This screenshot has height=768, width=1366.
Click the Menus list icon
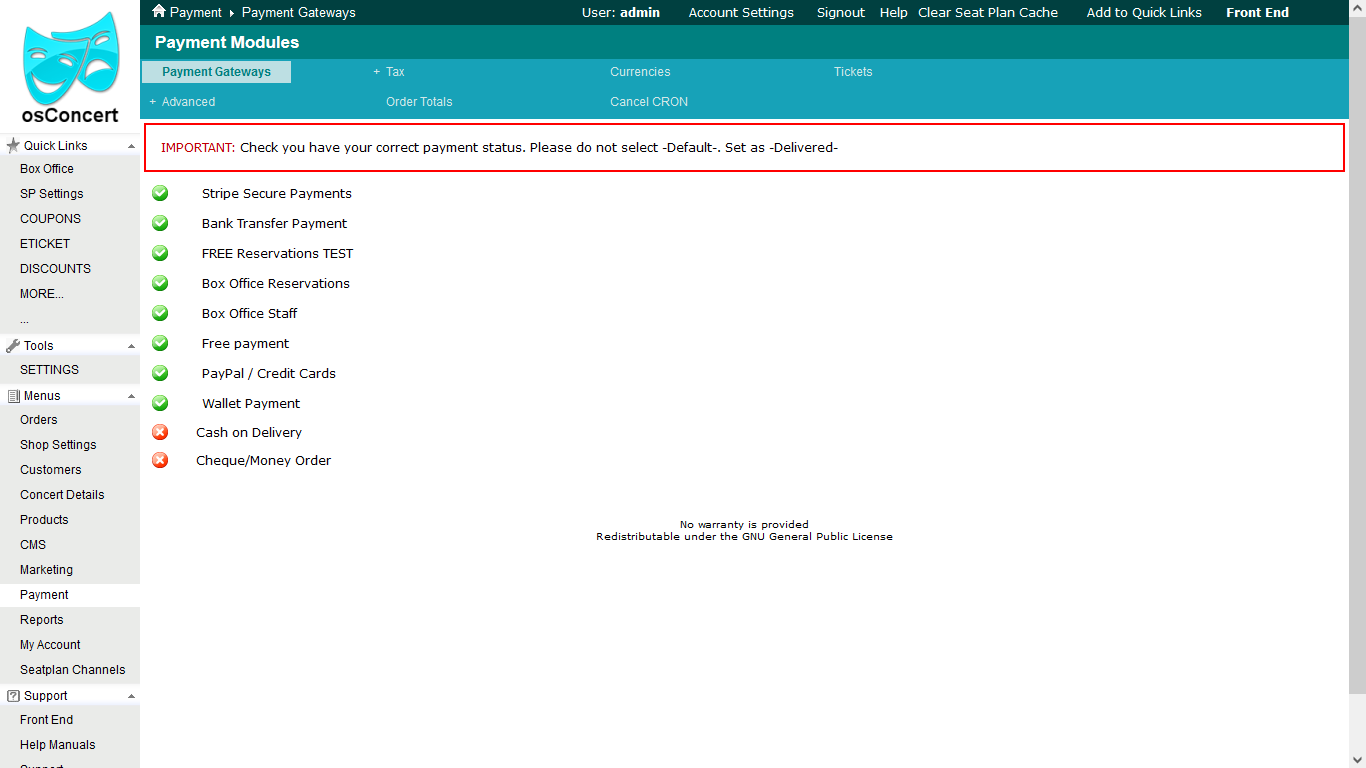[x=13, y=396]
